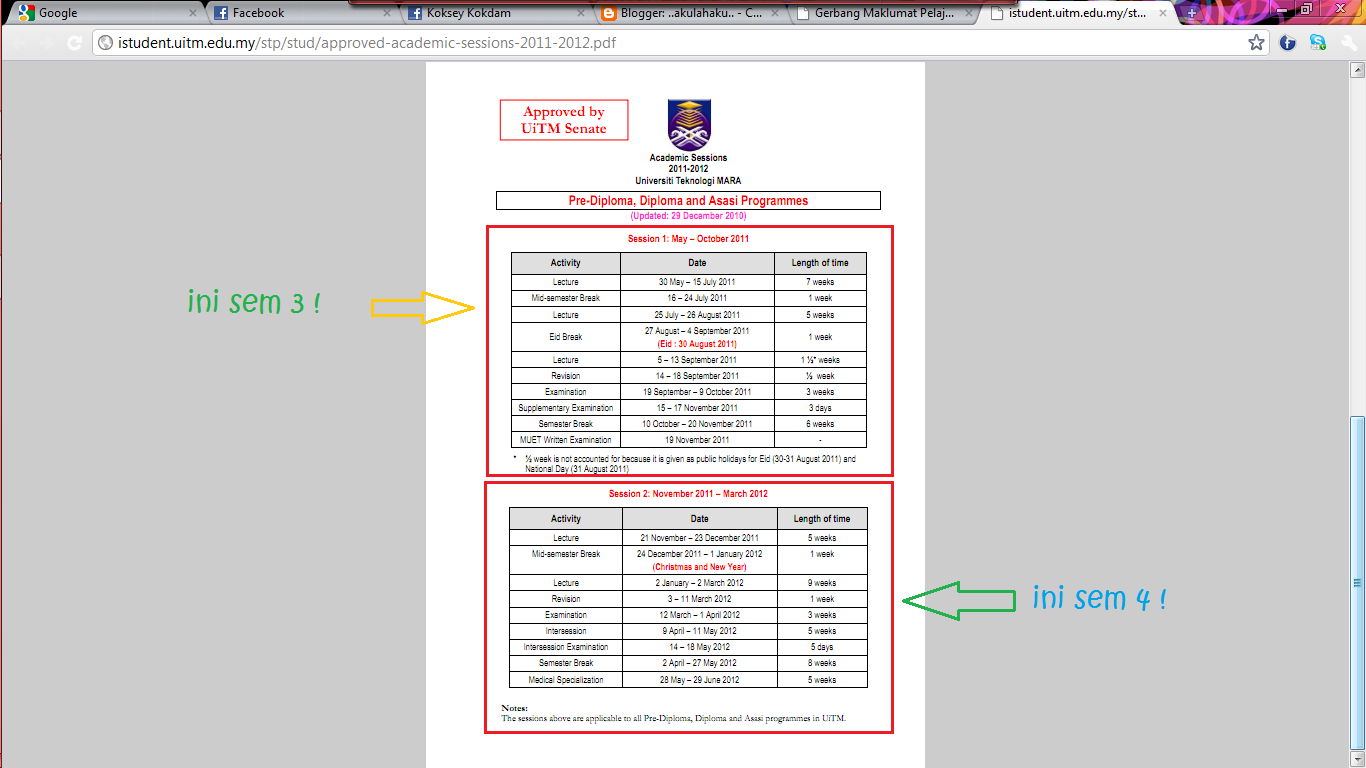Click the 'Eid Break' activity cell
1366x768 pixels.
[566, 337]
